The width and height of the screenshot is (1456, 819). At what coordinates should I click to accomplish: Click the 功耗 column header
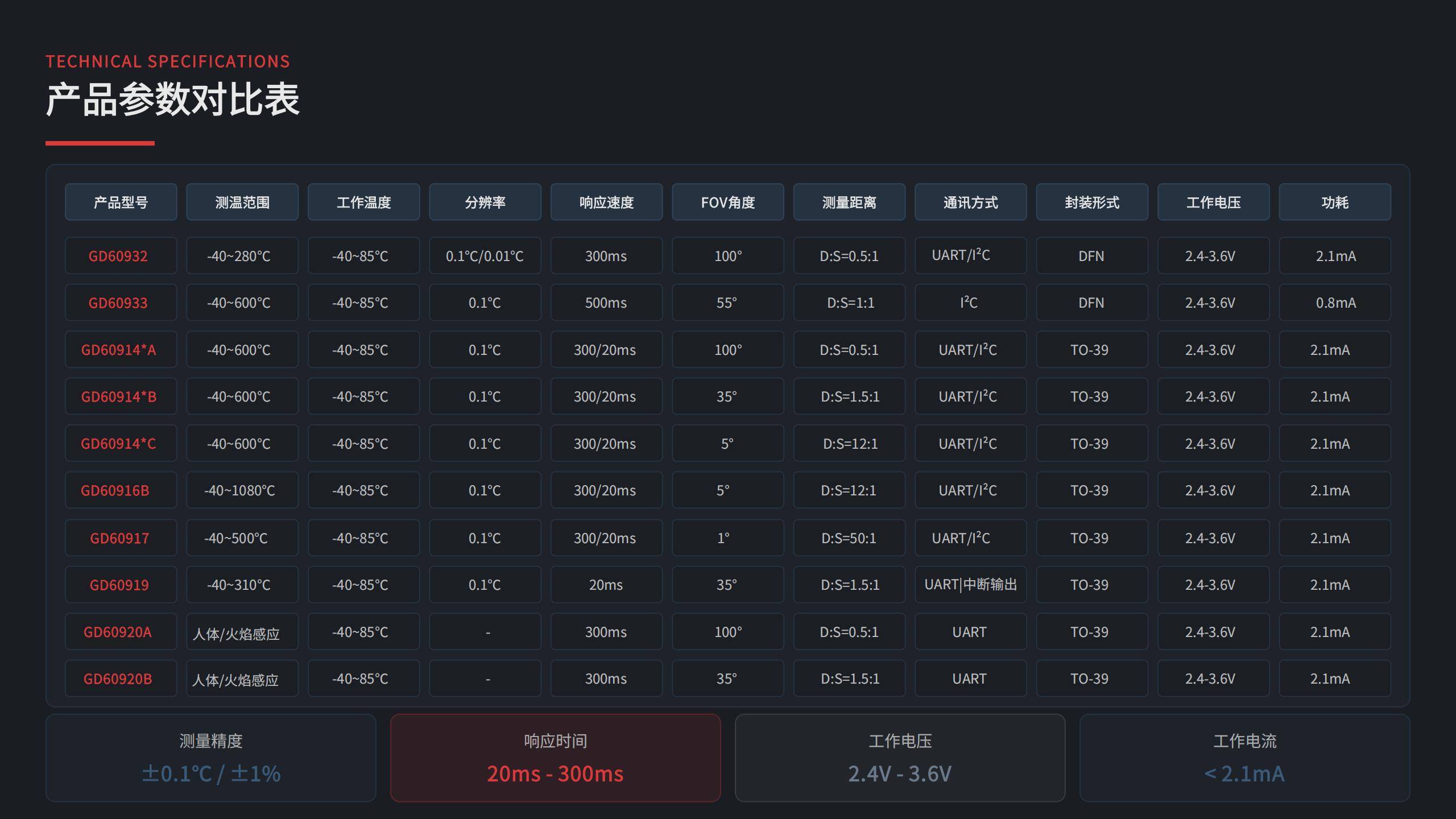(x=1335, y=202)
